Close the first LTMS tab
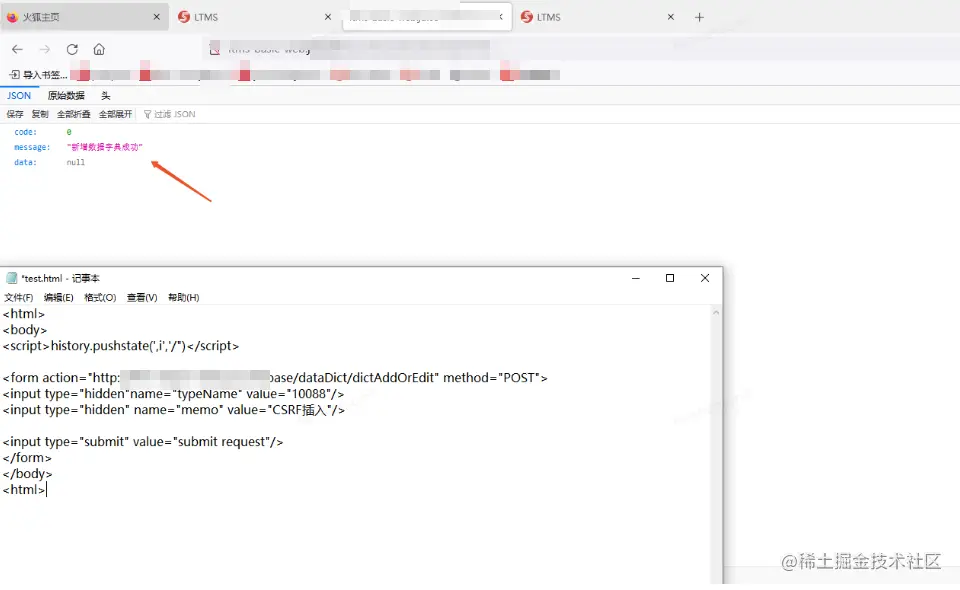Image resolution: width=960 pixels, height=590 pixels. click(328, 17)
